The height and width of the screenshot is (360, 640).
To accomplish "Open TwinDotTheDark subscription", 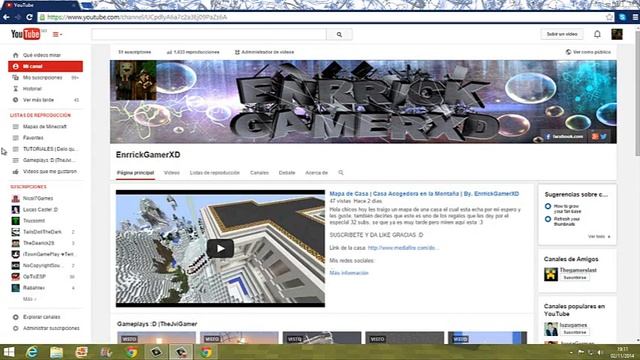I will click(x=42, y=232).
